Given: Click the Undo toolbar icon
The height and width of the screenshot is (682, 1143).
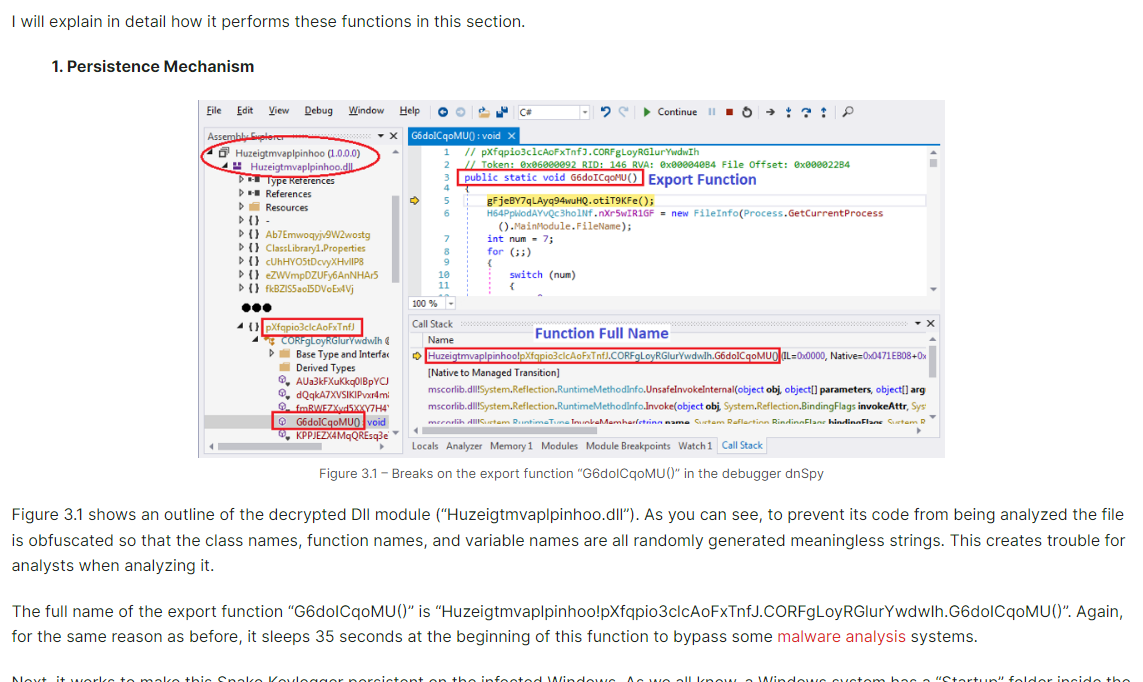Looking at the screenshot, I should coord(605,112).
